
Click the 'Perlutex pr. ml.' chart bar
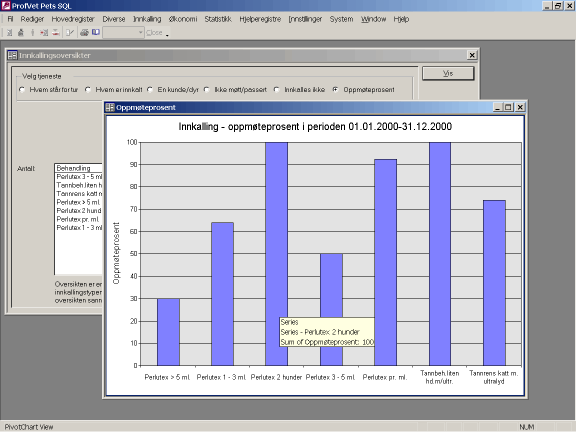[x=385, y=262]
